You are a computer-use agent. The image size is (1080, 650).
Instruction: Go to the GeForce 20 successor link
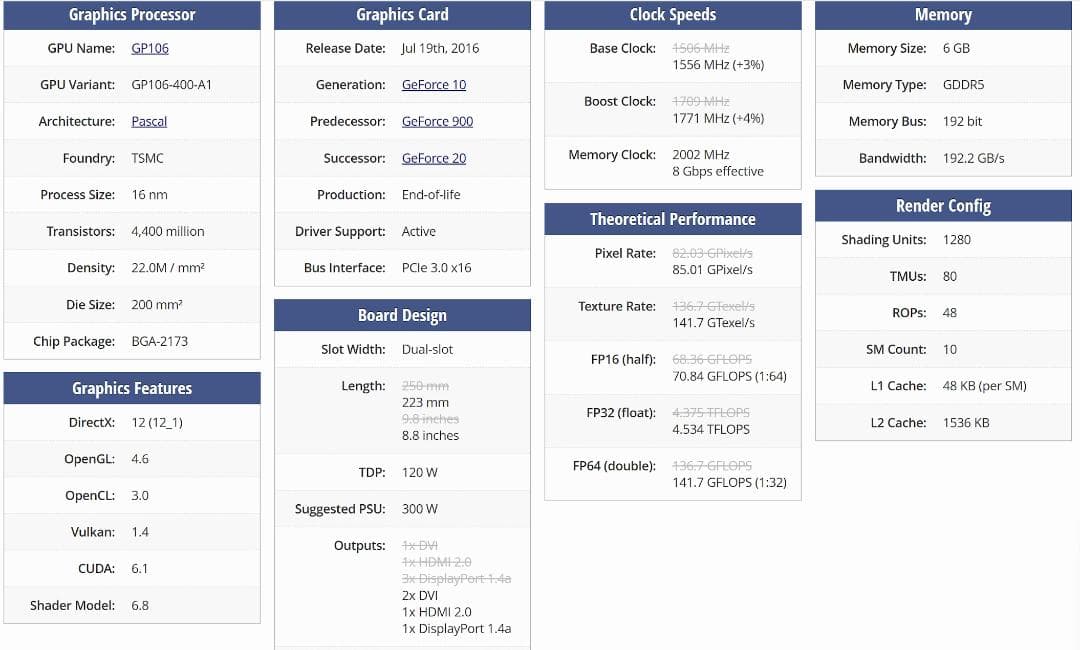434,158
